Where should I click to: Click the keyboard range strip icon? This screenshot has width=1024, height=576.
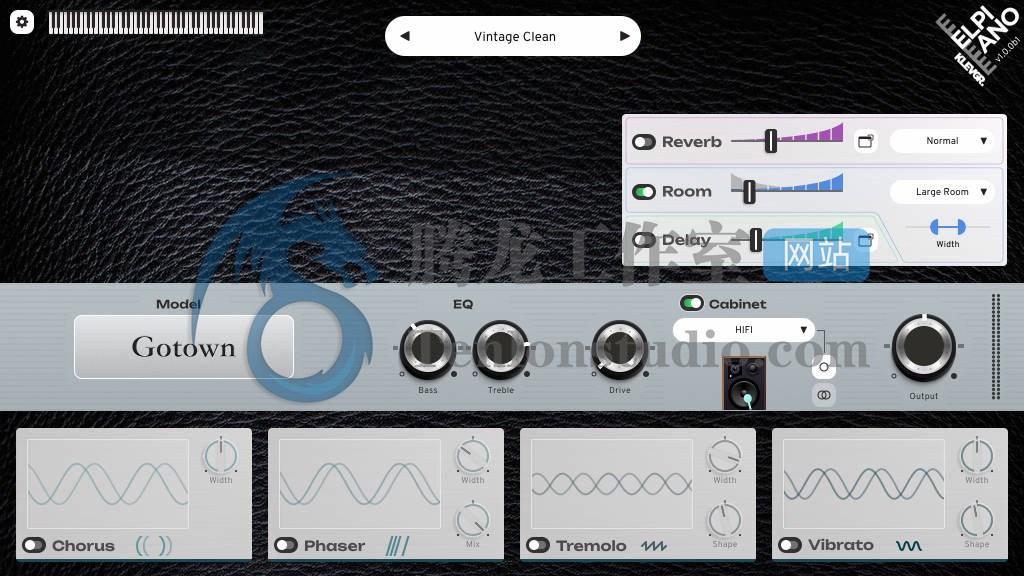(156, 23)
